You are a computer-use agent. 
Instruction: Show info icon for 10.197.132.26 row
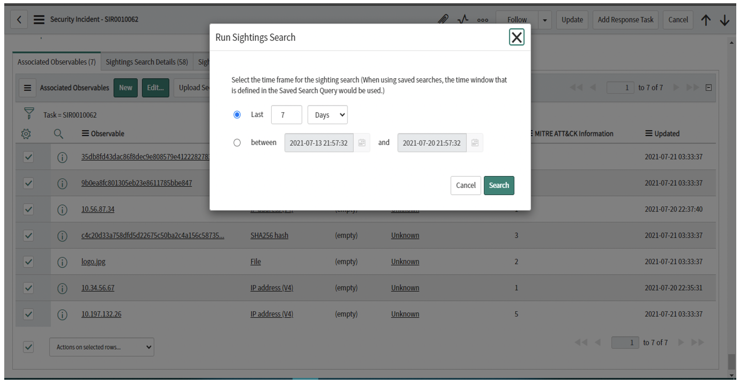coord(62,315)
